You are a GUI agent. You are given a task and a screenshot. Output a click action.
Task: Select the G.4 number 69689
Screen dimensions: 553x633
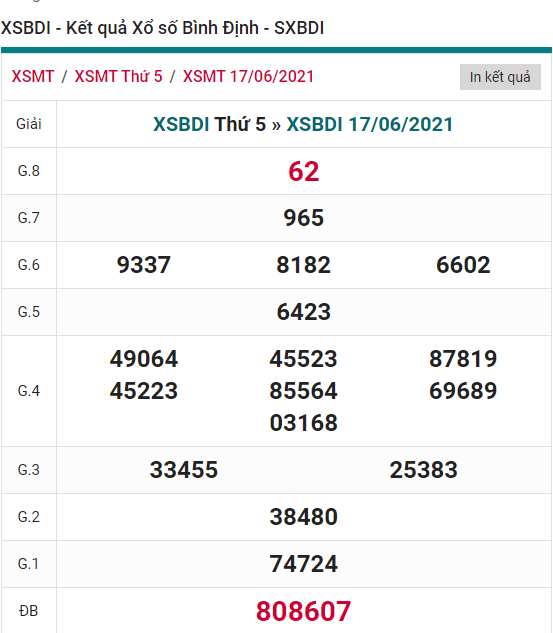(463, 390)
